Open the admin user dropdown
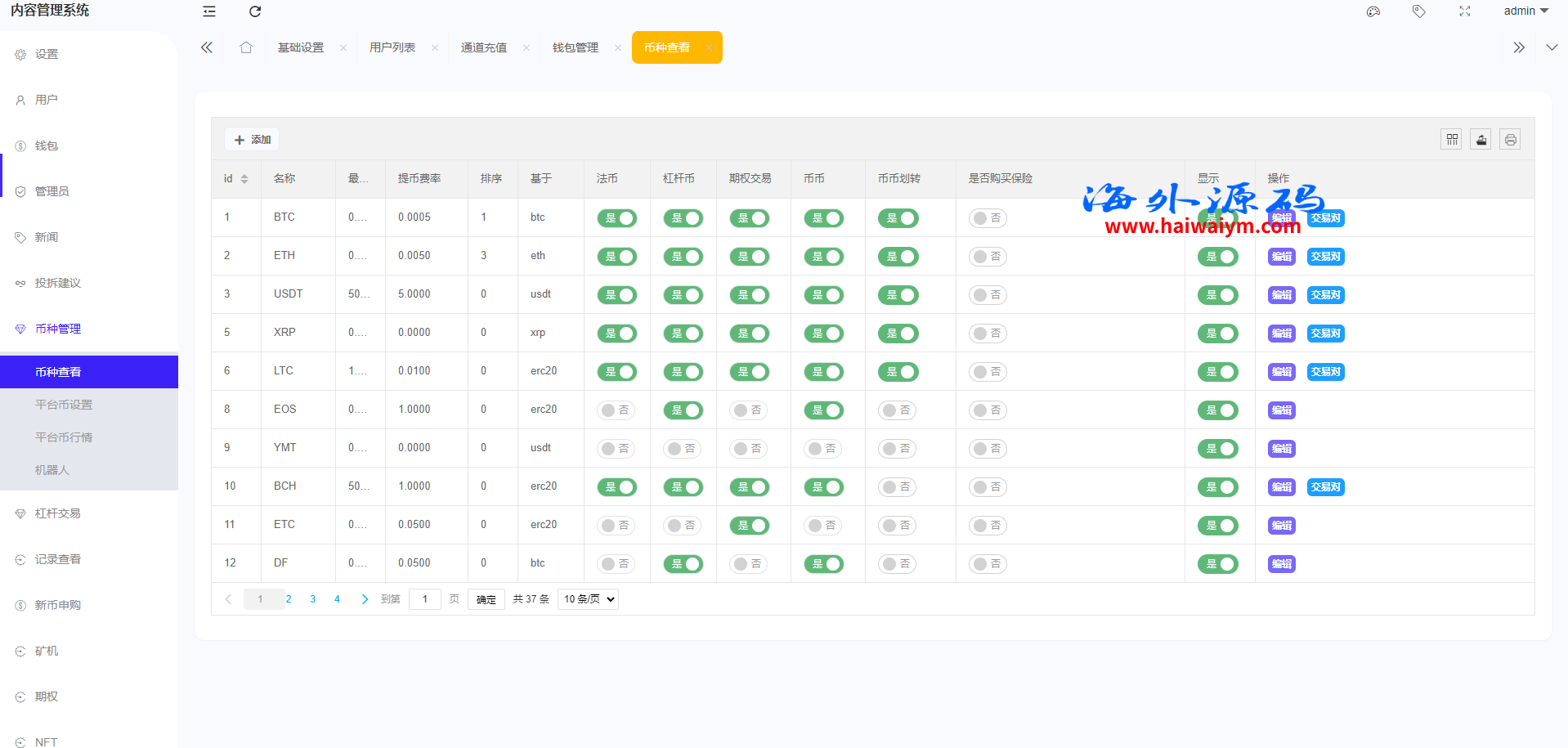Screen dimensions: 1568x748 [x=1525, y=11]
